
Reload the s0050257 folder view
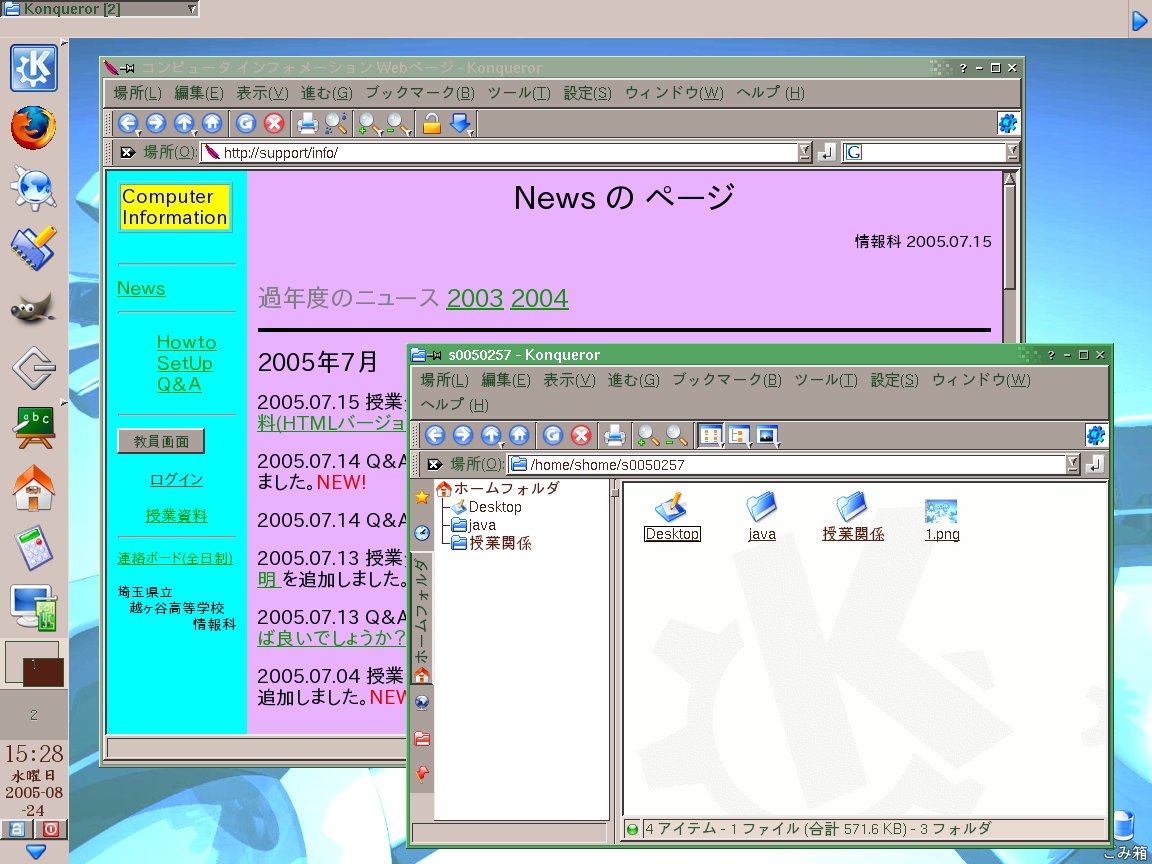coord(553,435)
